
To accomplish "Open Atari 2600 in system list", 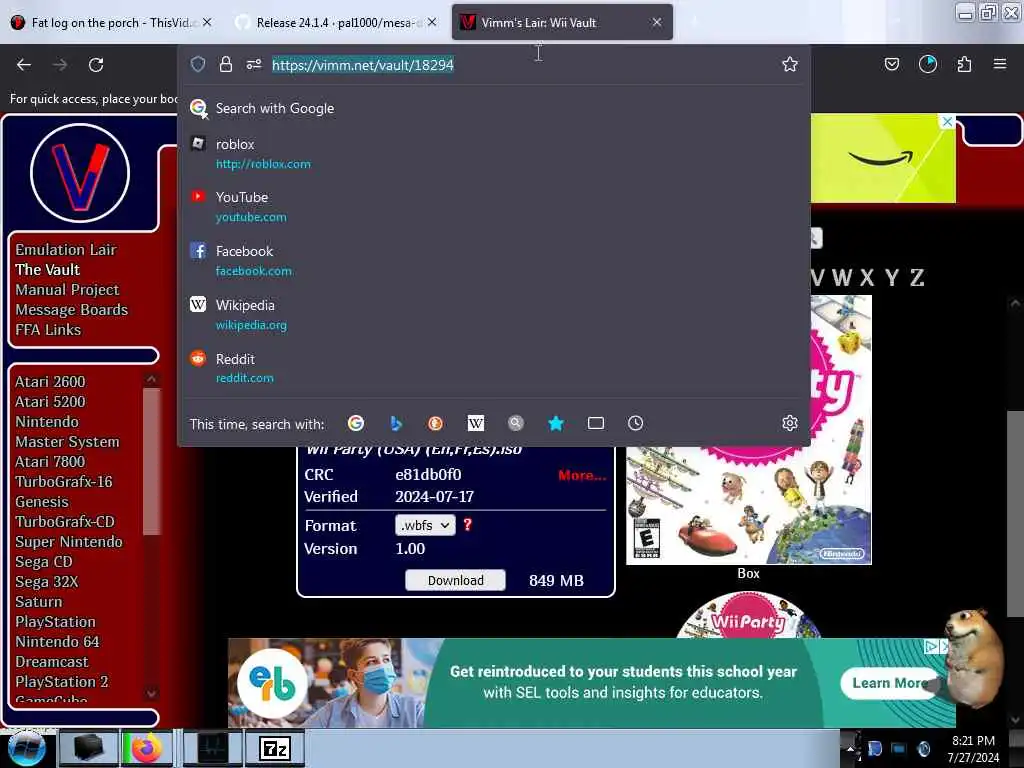I will coord(50,381).
